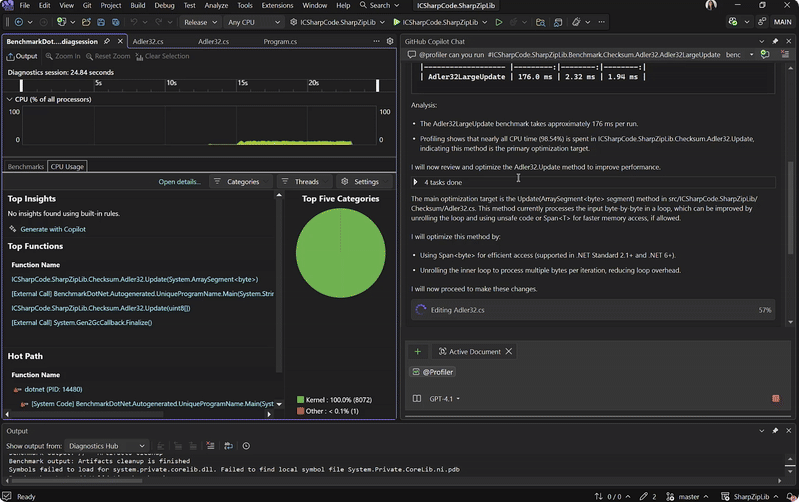This screenshot has width=799, height=502.
Task: Stop the Copilot response with red button
Action: click(x=776, y=399)
